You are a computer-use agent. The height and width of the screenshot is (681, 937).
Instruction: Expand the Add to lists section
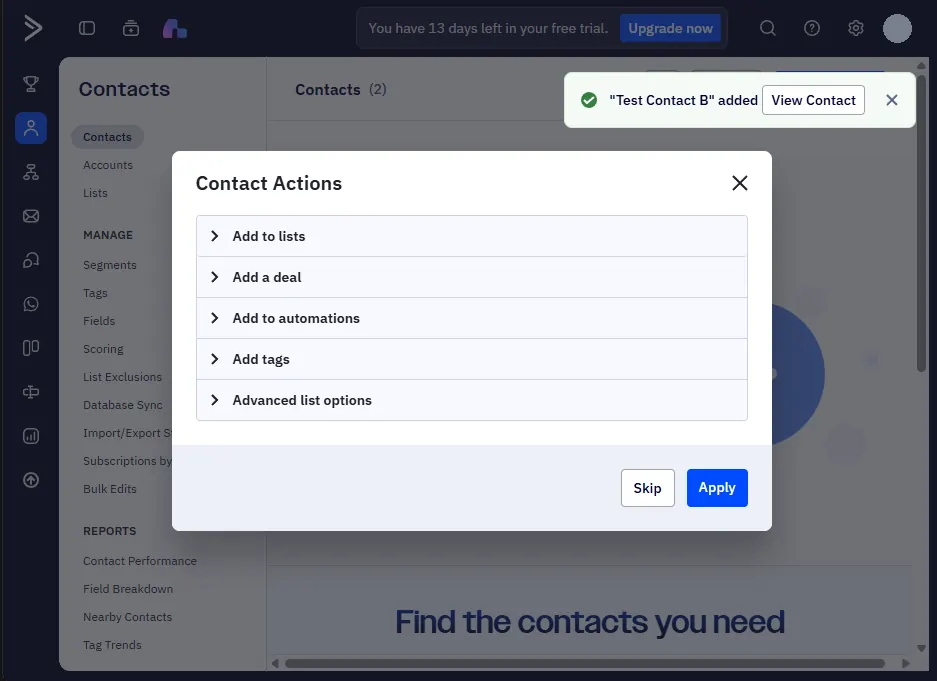pos(471,236)
